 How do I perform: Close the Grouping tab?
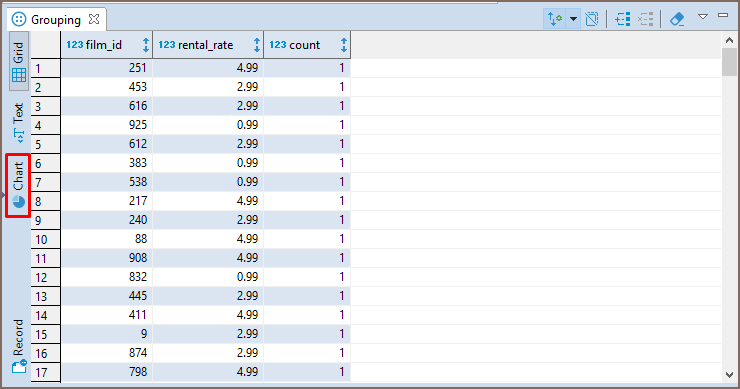pyautogui.click(x=94, y=19)
